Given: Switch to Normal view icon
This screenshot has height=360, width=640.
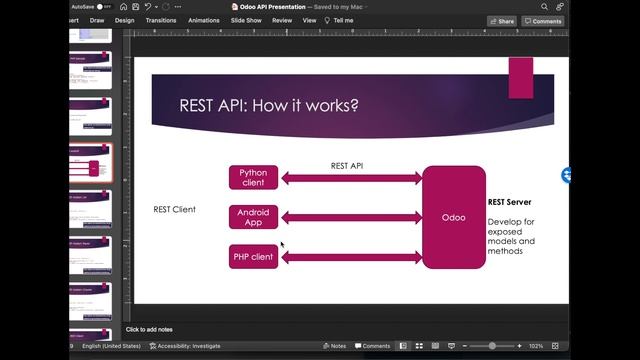Looking at the screenshot, I should point(403,346).
